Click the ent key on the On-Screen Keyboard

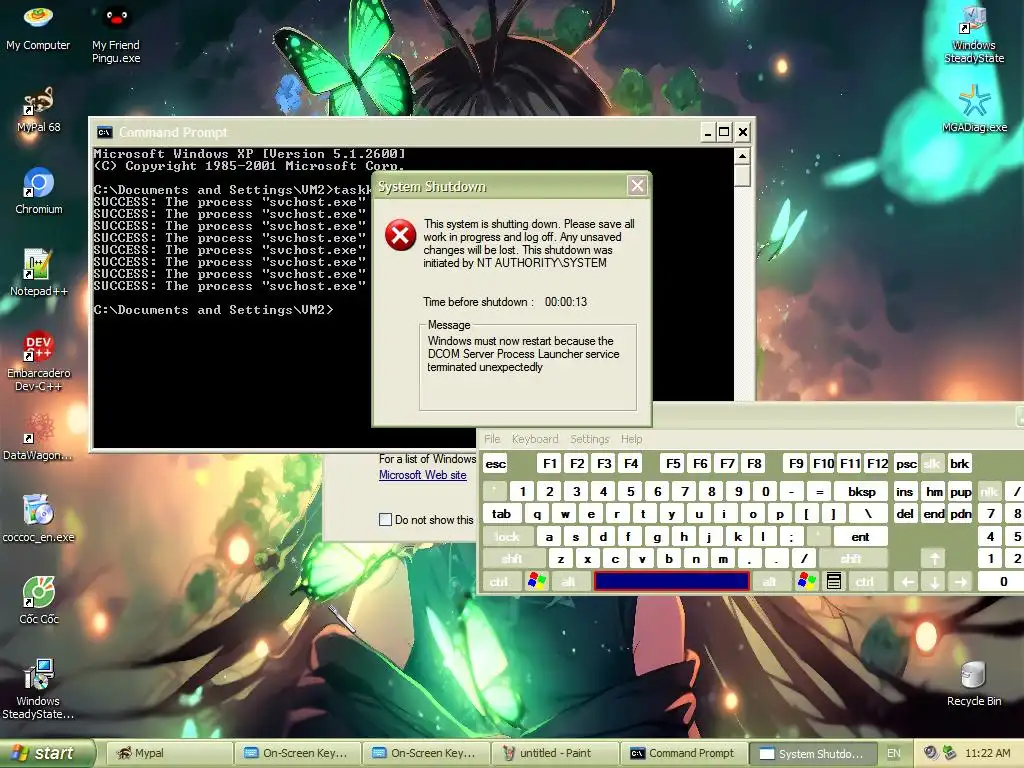[x=860, y=536]
